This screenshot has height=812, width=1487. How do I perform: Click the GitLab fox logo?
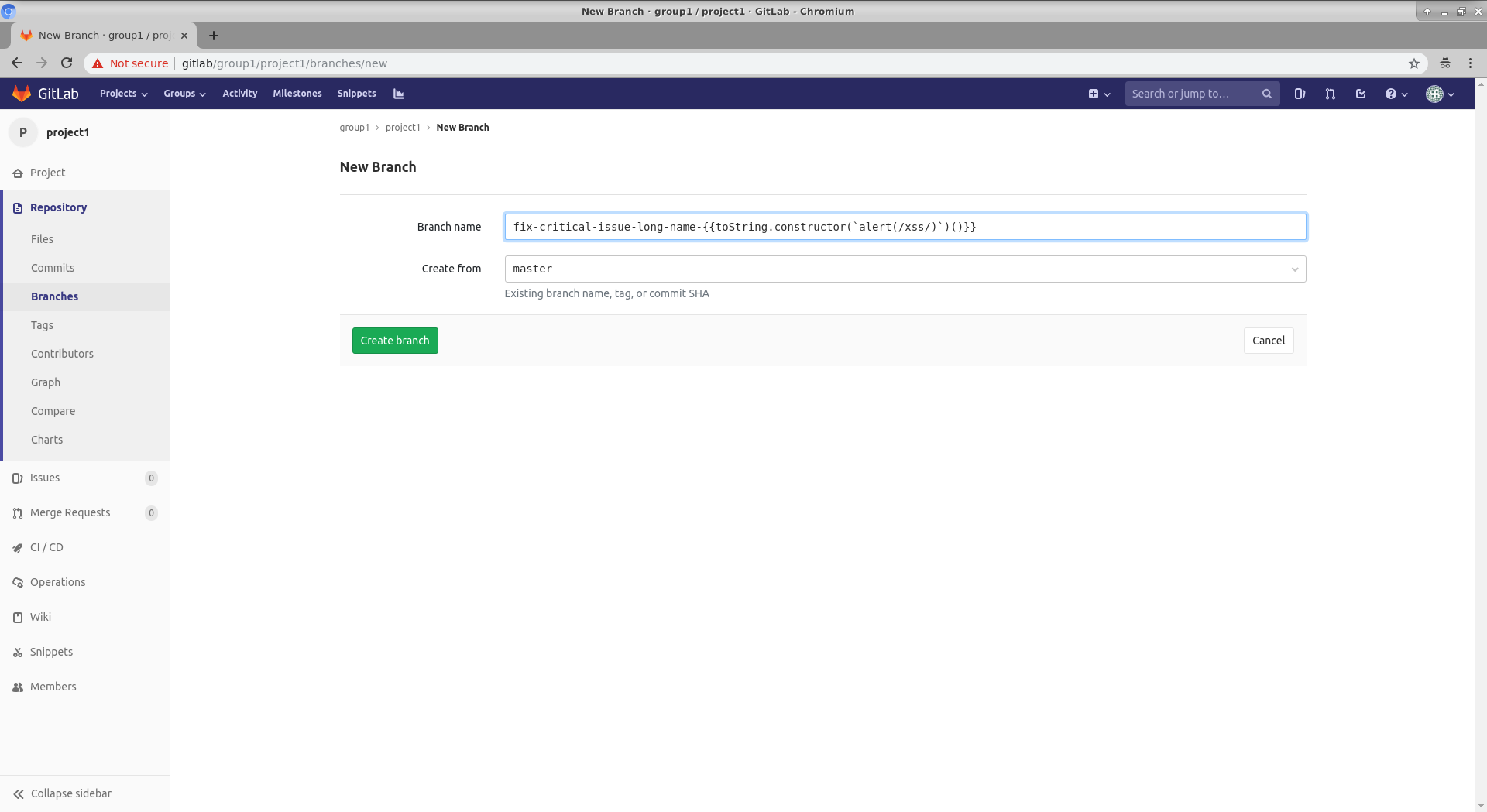(22, 94)
